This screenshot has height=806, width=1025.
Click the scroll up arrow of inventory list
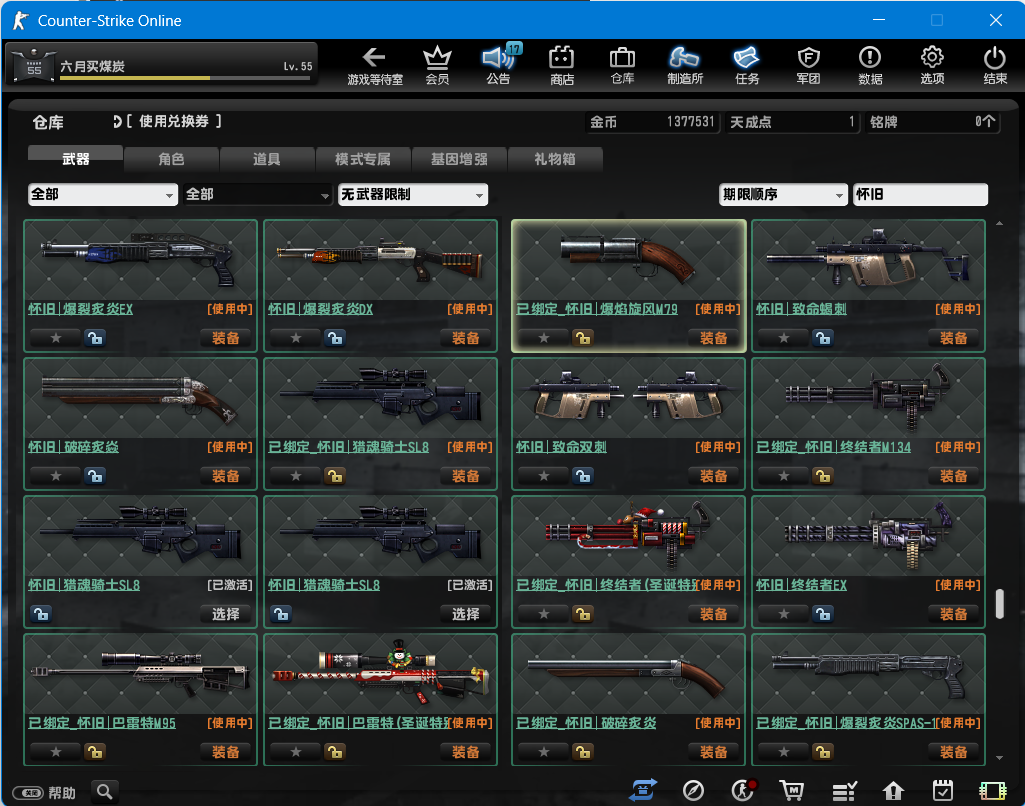[1000, 224]
